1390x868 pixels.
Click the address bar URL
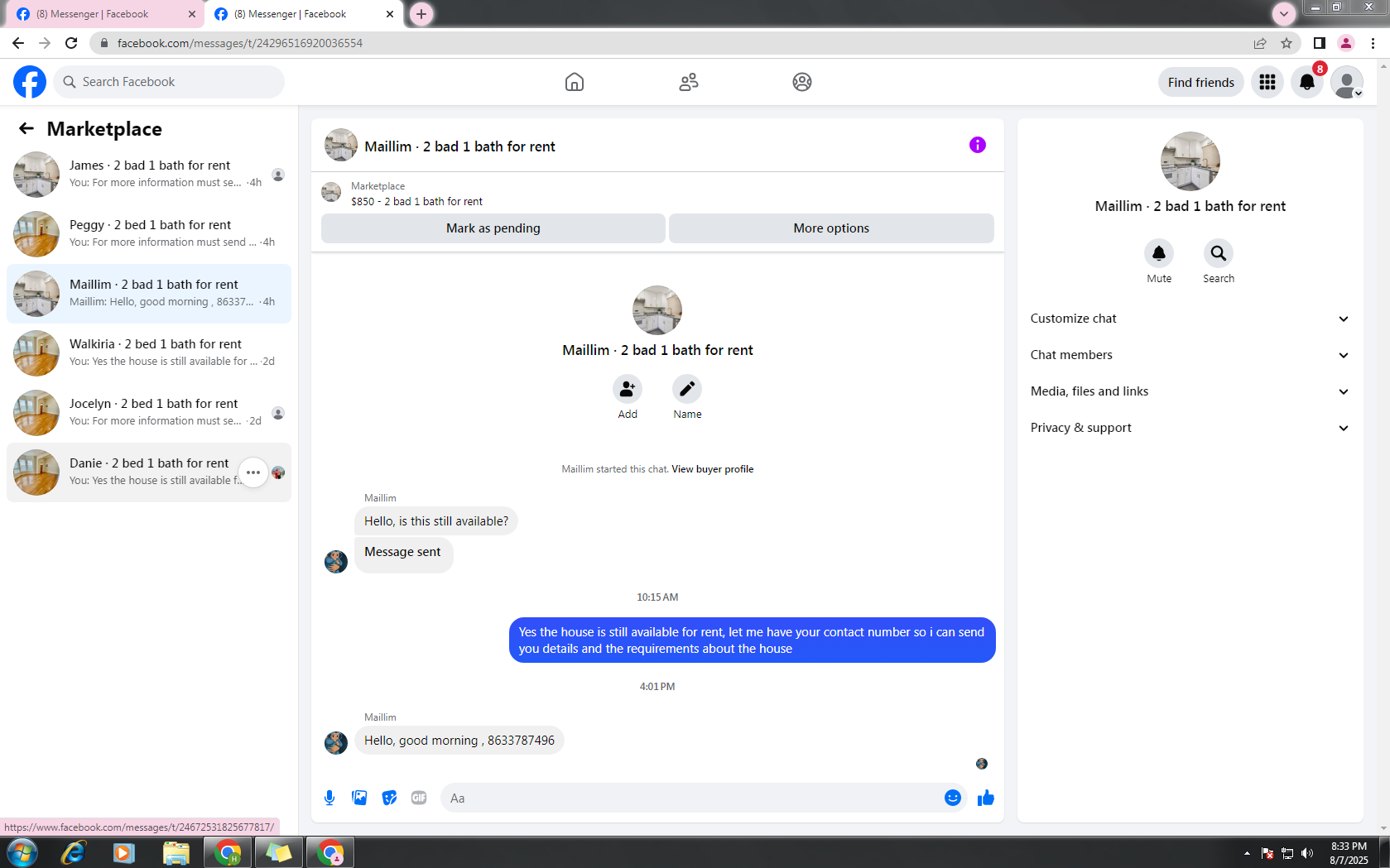click(240, 43)
